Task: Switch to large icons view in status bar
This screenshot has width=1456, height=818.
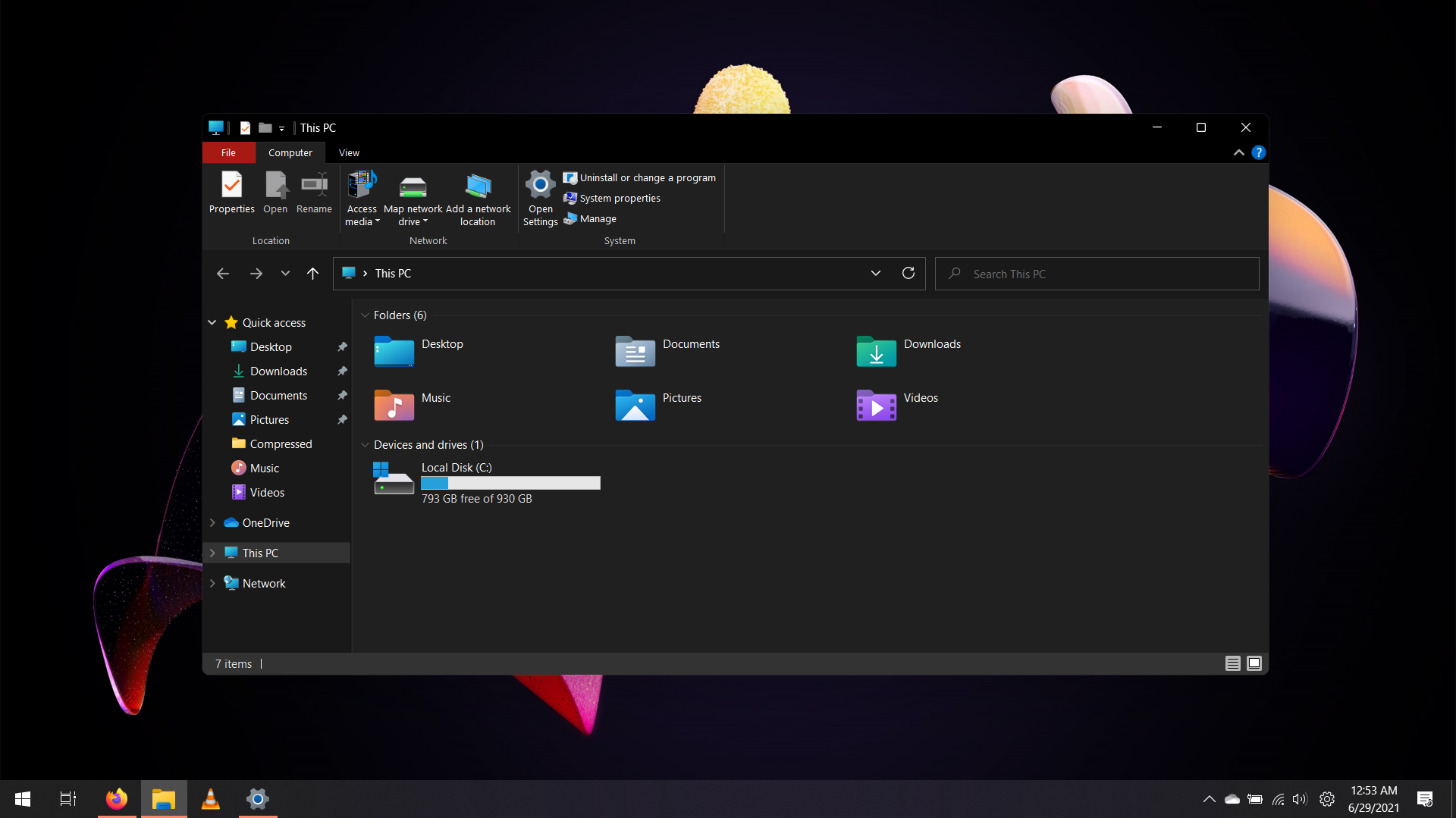Action: (x=1254, y=663)
